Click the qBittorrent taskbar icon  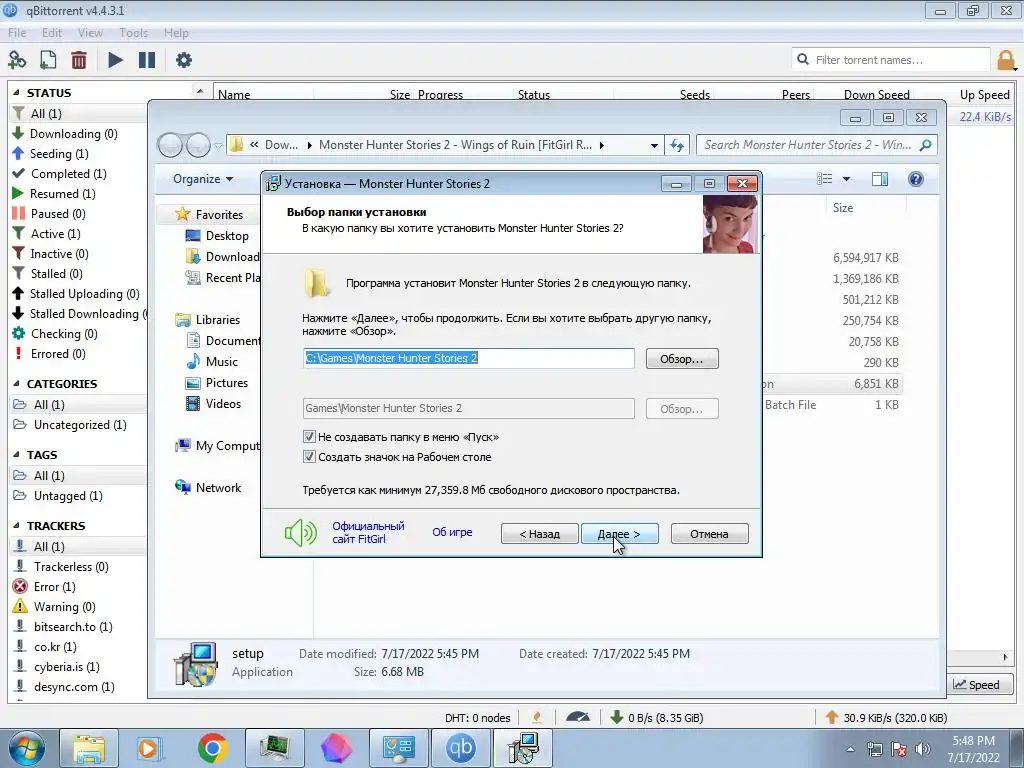[460, 748]
